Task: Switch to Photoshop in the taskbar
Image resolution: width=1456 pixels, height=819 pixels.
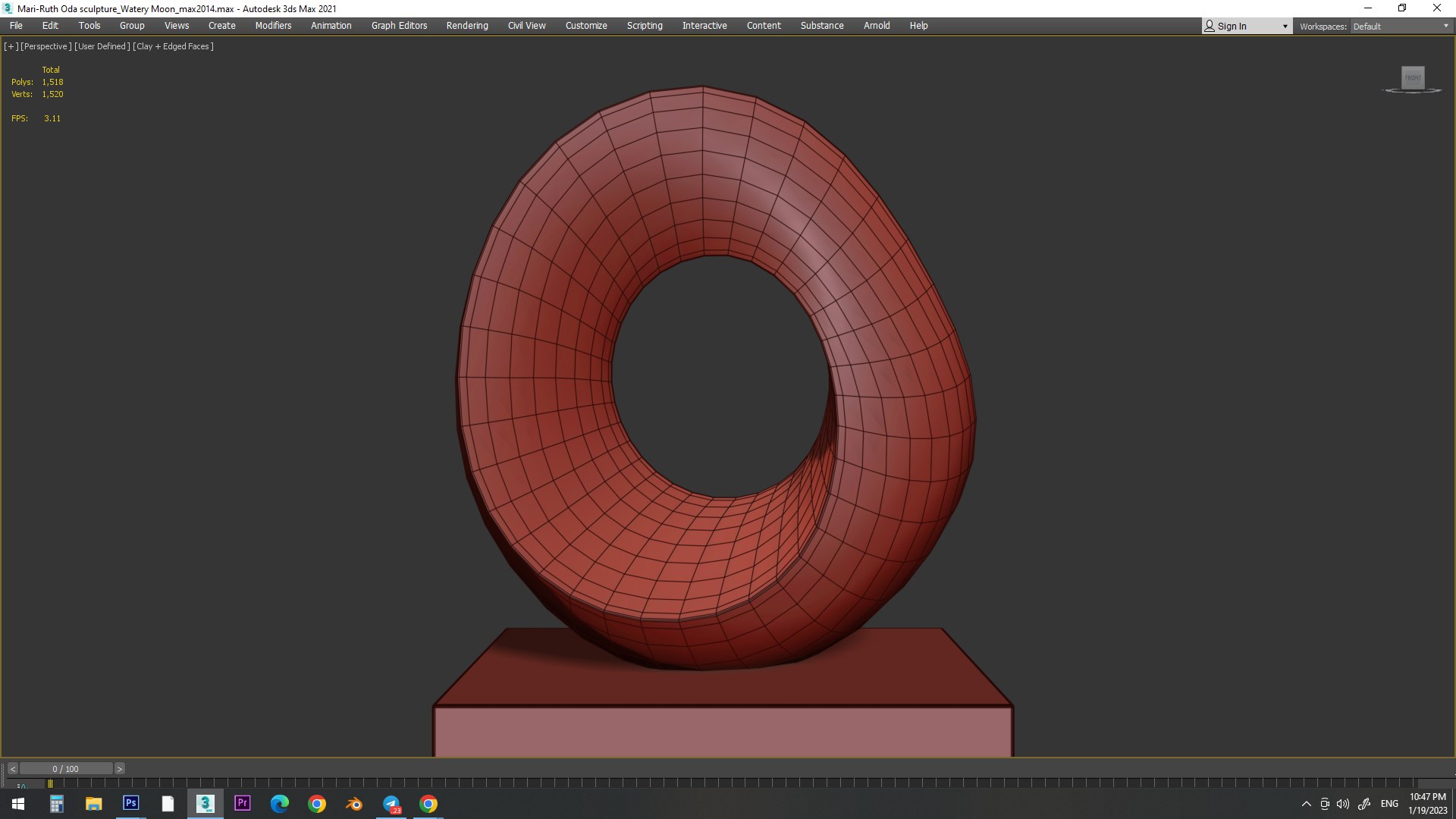Action: (130, 804)
